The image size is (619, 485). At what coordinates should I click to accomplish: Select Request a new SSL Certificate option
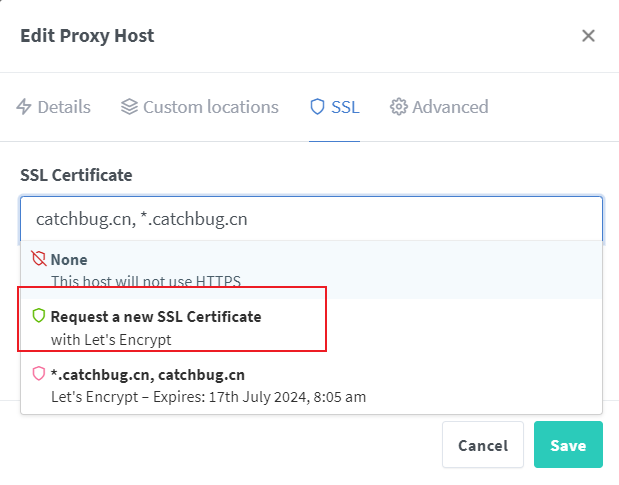pos(156,317)
